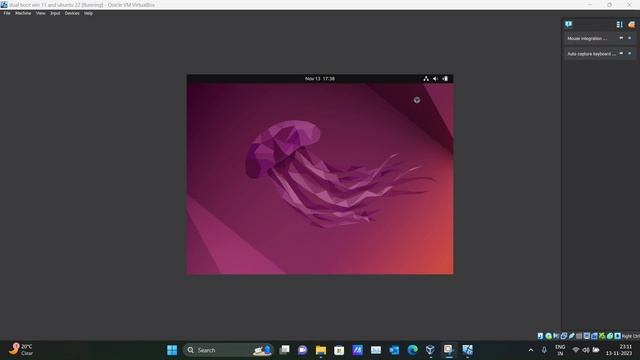The image size is (640, 360).
Task: Open Wi-Fi quick settings in tray
Action: pos(576,350)
